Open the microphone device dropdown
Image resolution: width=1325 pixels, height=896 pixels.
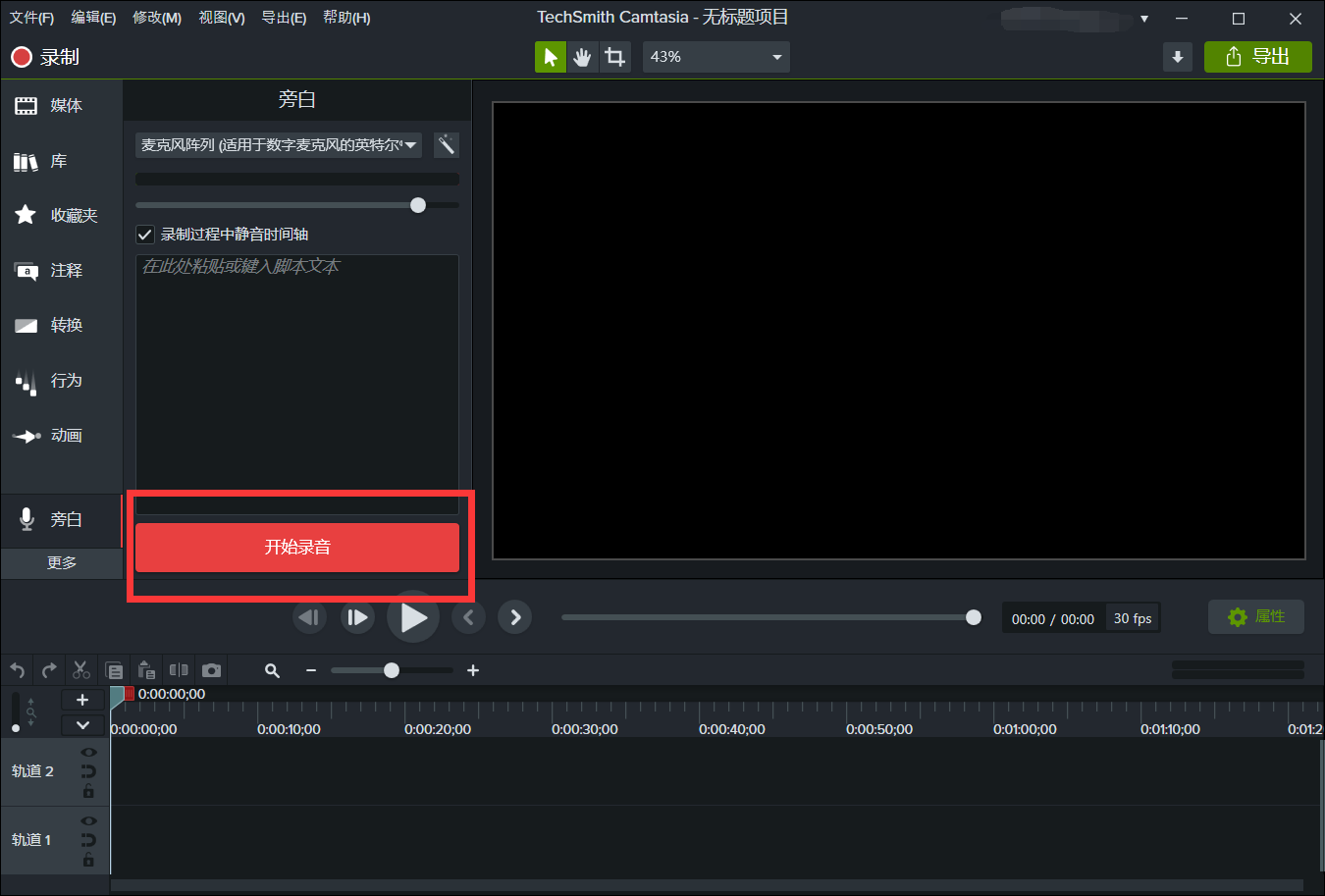(279, 145)
